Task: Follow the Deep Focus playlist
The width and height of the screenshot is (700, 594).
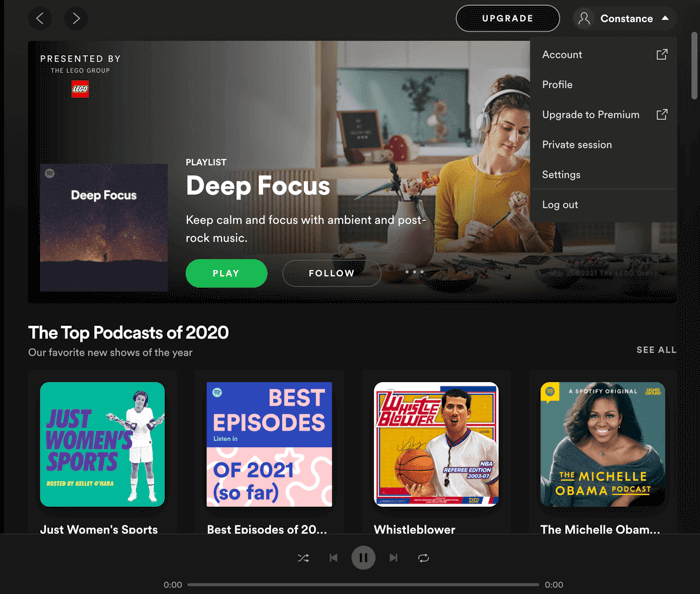Action: coord(332,273)
